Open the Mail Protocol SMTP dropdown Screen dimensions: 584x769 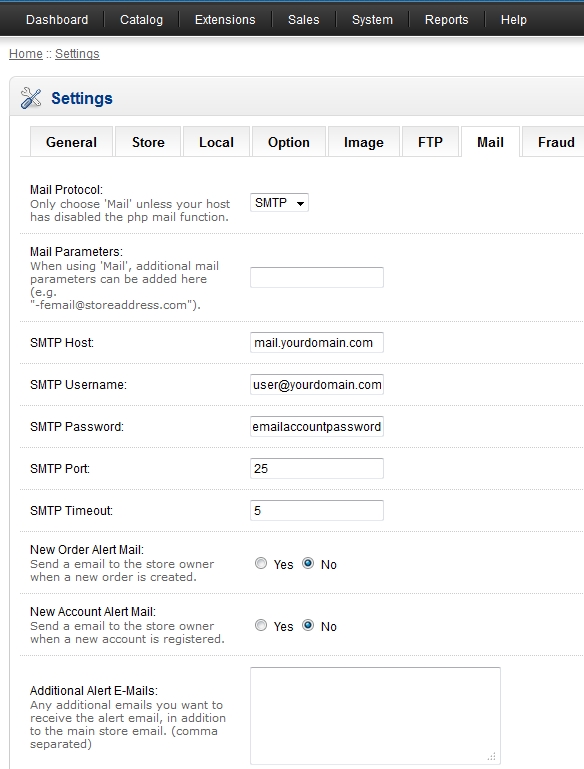click(x=279, y=203)
